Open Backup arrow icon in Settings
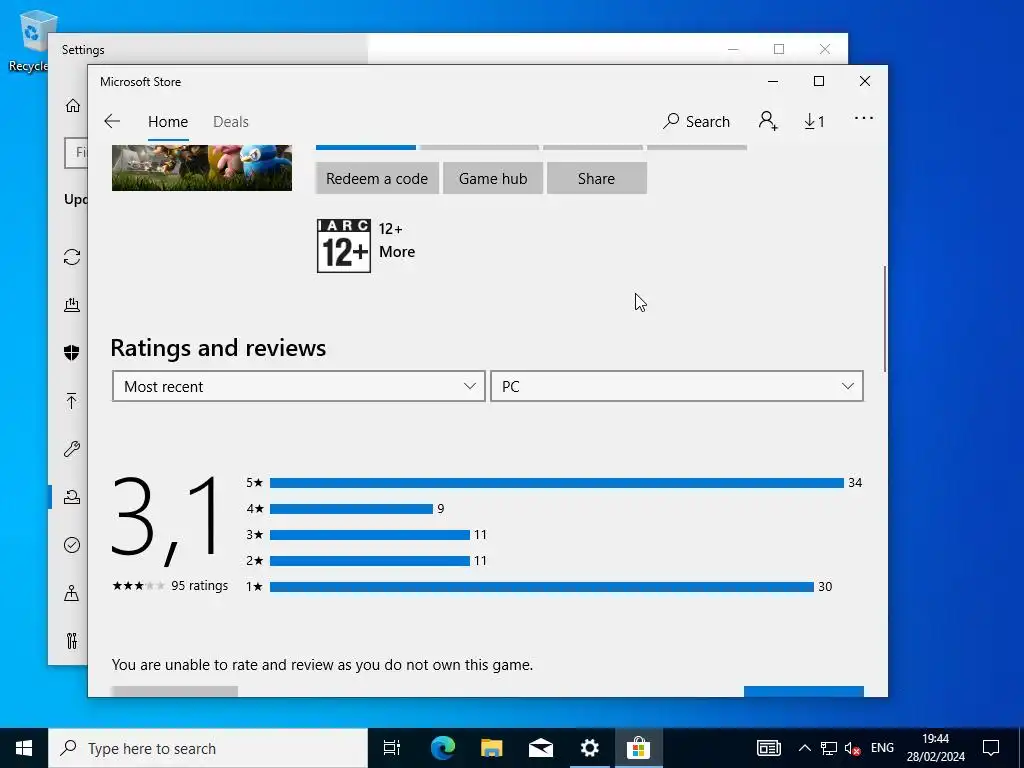The image size is (1024, 768). pyautogui.click(x=72, y=401)
